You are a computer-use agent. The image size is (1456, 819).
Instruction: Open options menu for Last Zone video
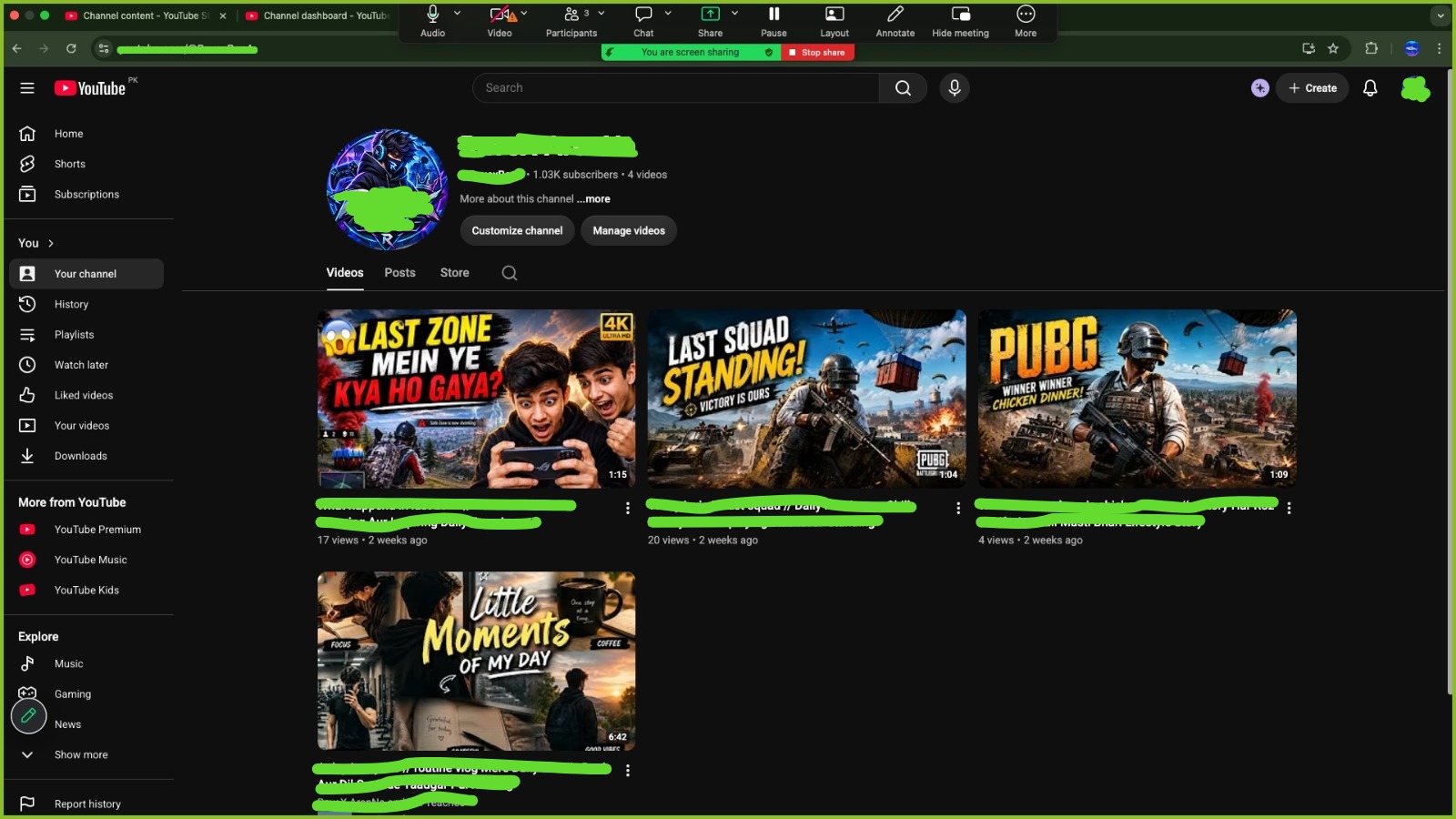point(628,508)
